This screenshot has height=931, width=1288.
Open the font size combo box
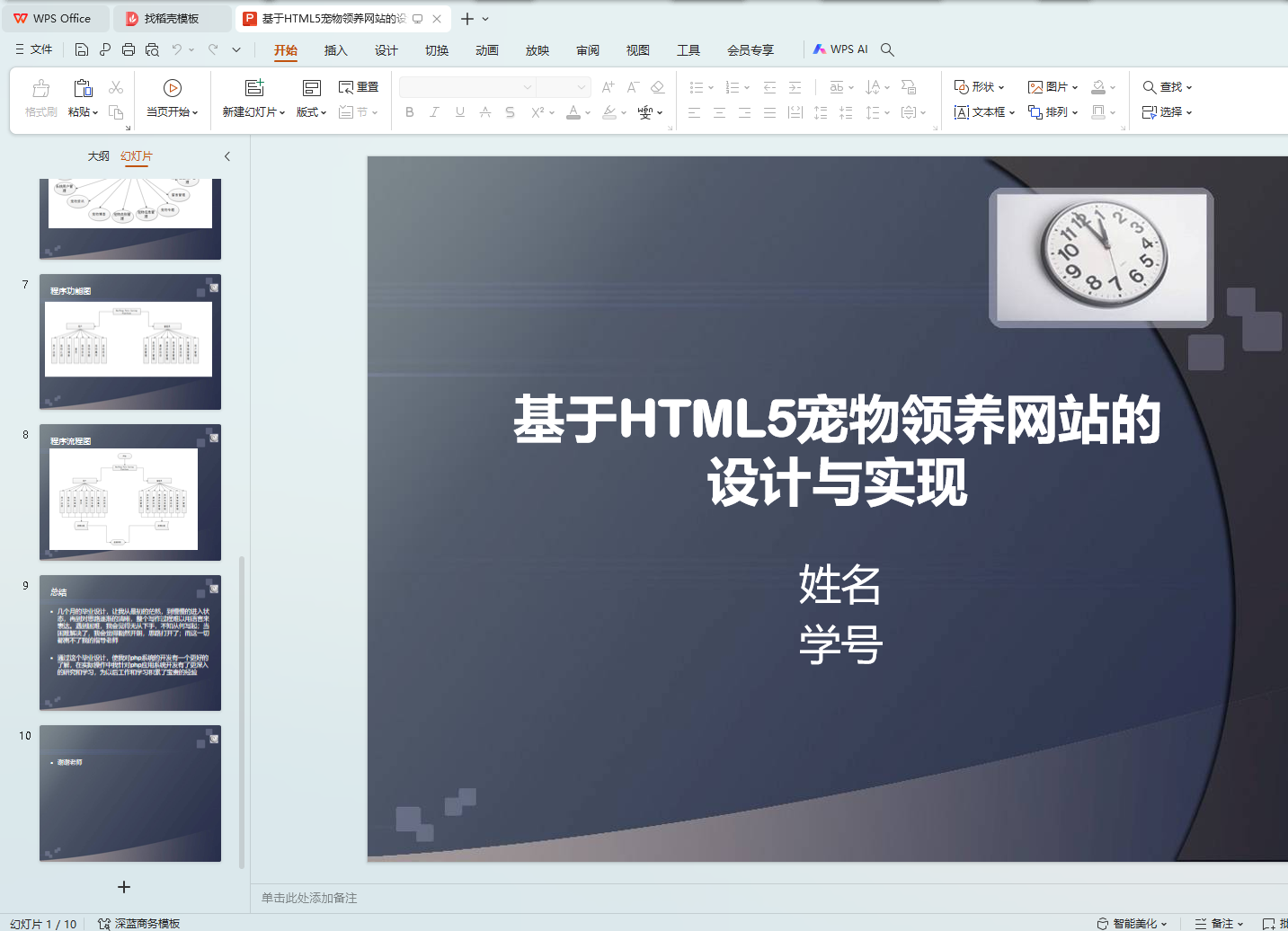pyautogui.click(x=563, y=87)
